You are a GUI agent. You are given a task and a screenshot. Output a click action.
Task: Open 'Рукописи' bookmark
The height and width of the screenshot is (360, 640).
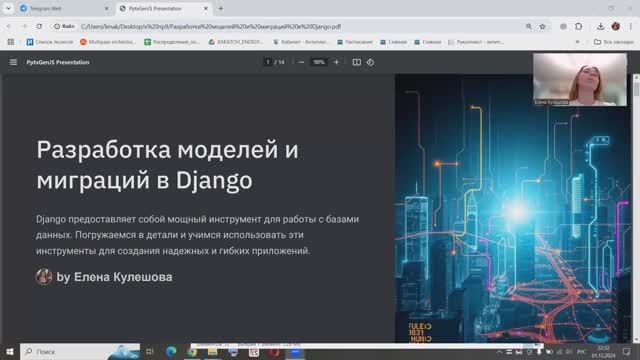click(476, 42)
